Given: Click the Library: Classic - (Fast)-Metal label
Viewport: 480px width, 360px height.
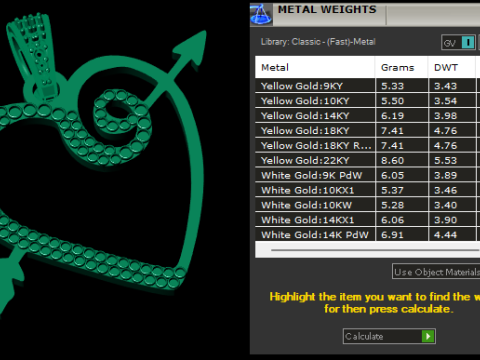Looking at the screenshot, I should click(x=318, y=42).
